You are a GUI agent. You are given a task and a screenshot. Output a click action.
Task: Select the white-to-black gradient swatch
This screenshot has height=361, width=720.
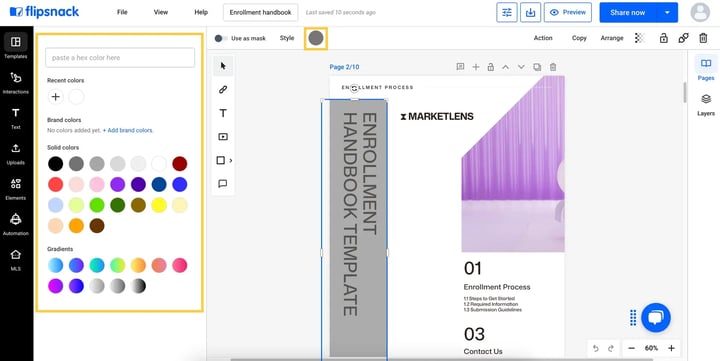click(138, 286)
